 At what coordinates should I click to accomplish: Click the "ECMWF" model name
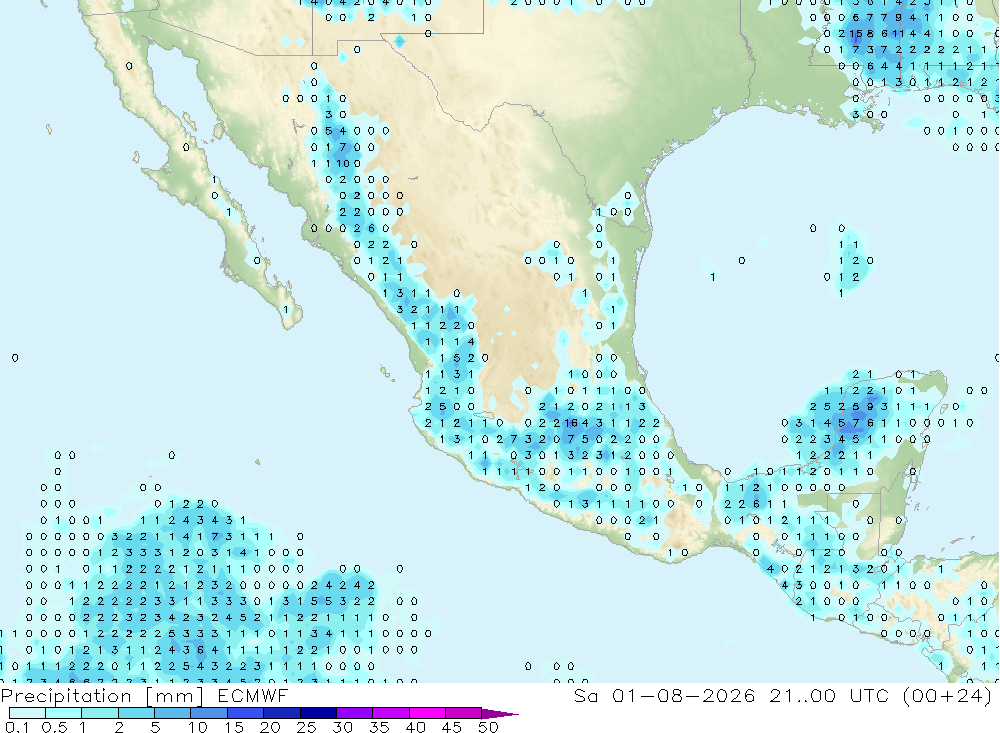(x=253, y=695)
